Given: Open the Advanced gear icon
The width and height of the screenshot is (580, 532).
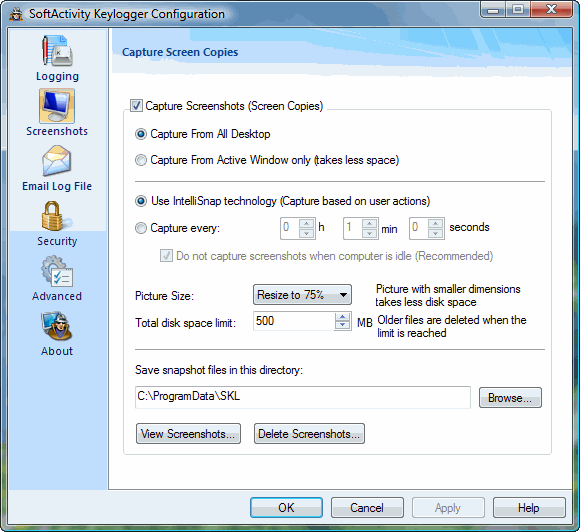Looking at the screenshot, I should tap(57, 271).
